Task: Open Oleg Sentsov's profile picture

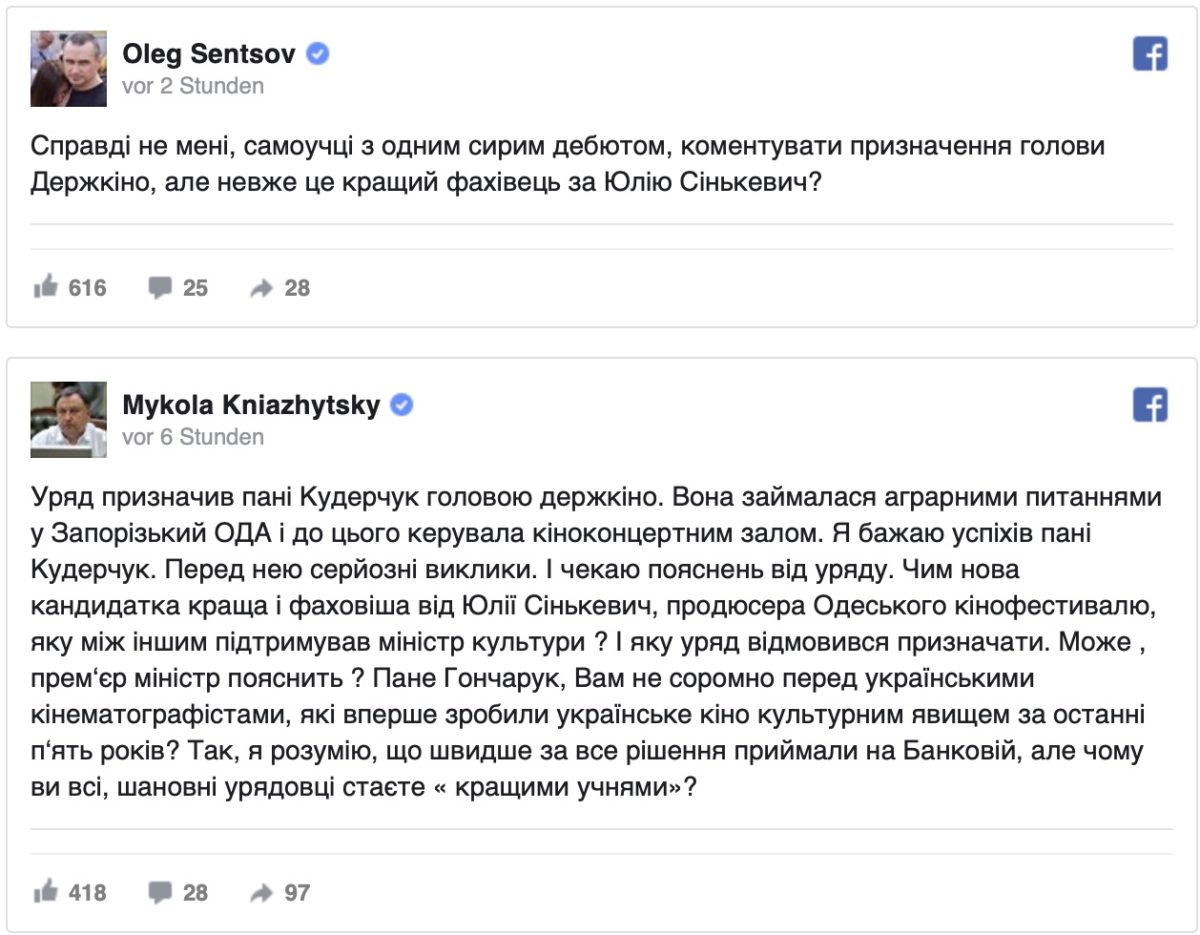Action: (69, 68)
